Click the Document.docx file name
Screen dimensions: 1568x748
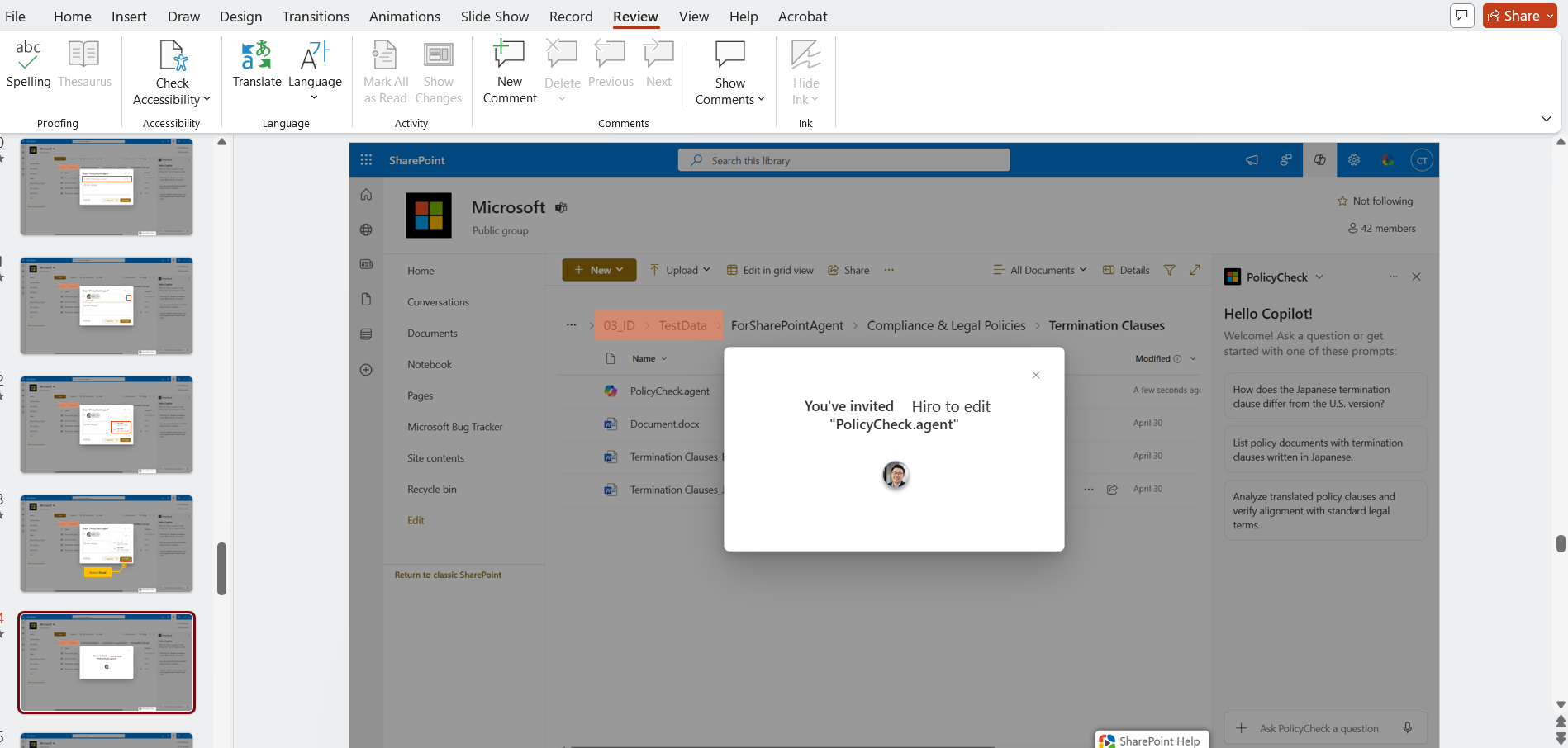tap(664, 424)
